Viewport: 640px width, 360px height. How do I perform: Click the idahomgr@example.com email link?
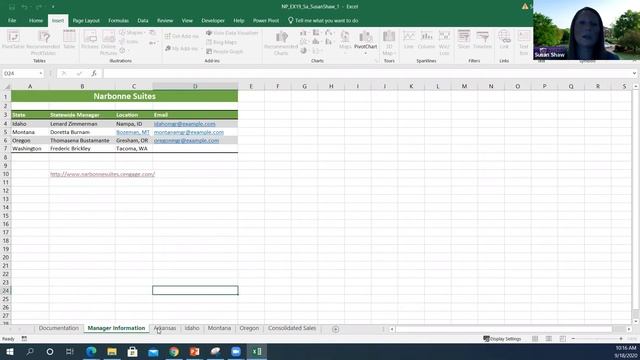point(184,124)
